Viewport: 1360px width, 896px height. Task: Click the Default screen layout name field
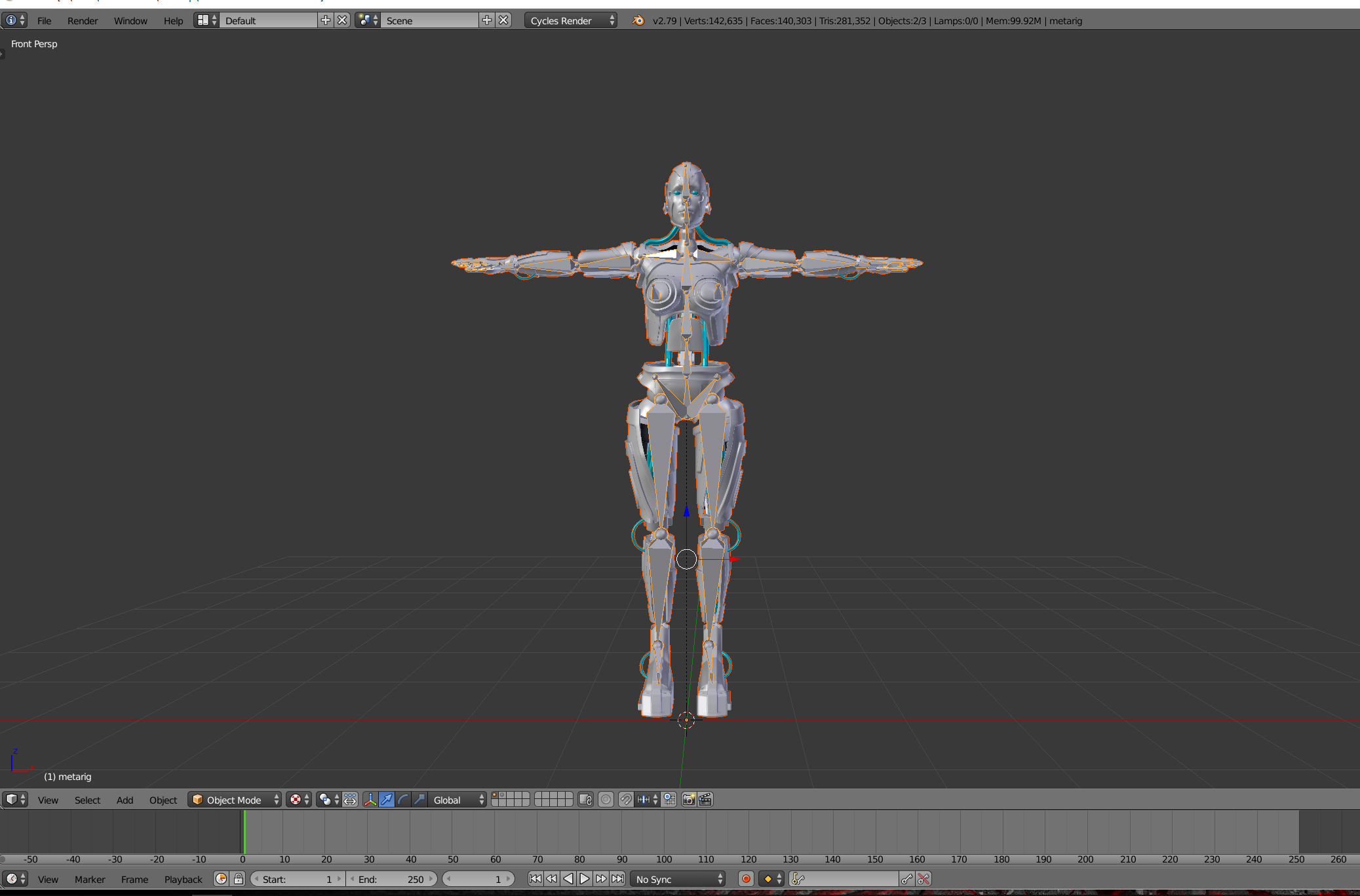click(268, 20)
